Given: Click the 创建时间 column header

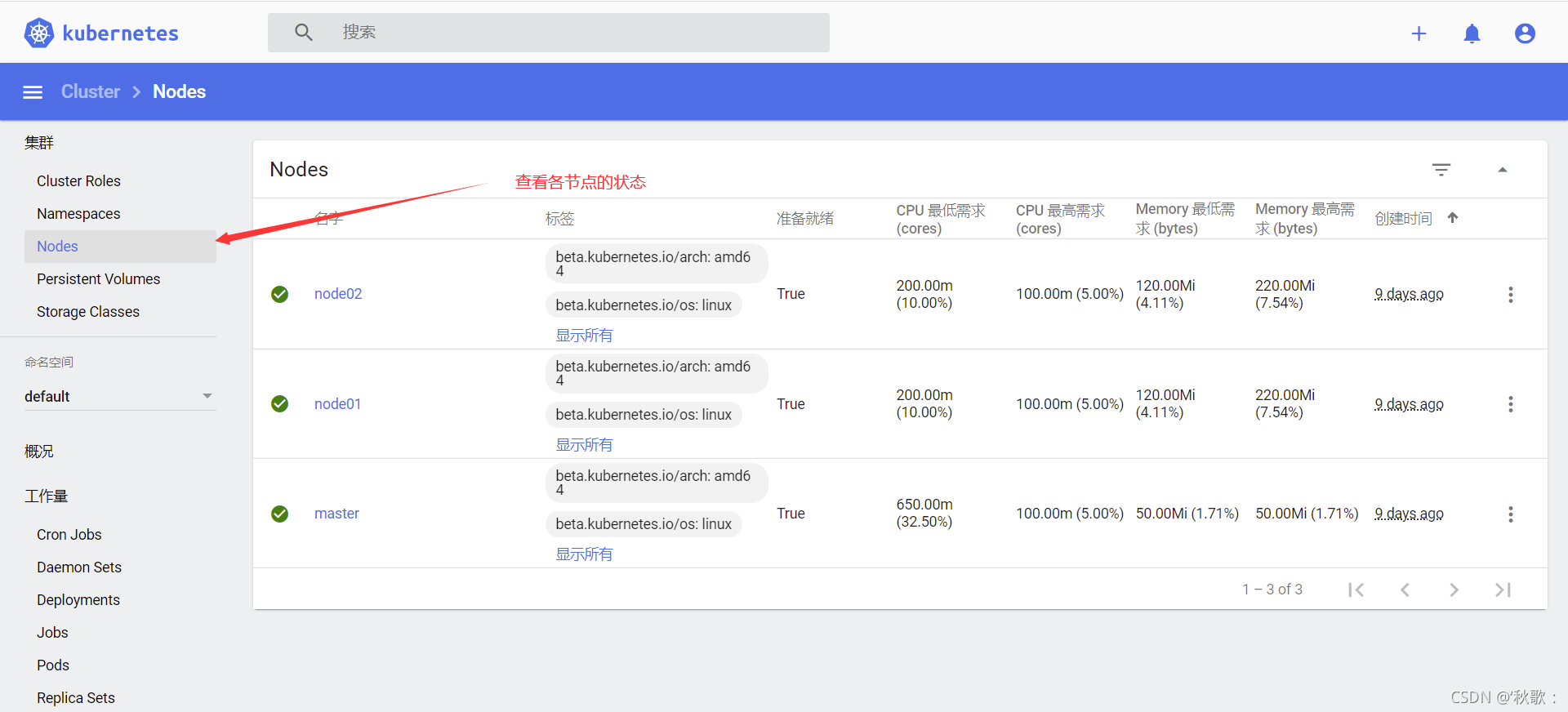Looking at the screenshot, I should coord(1403,219).
